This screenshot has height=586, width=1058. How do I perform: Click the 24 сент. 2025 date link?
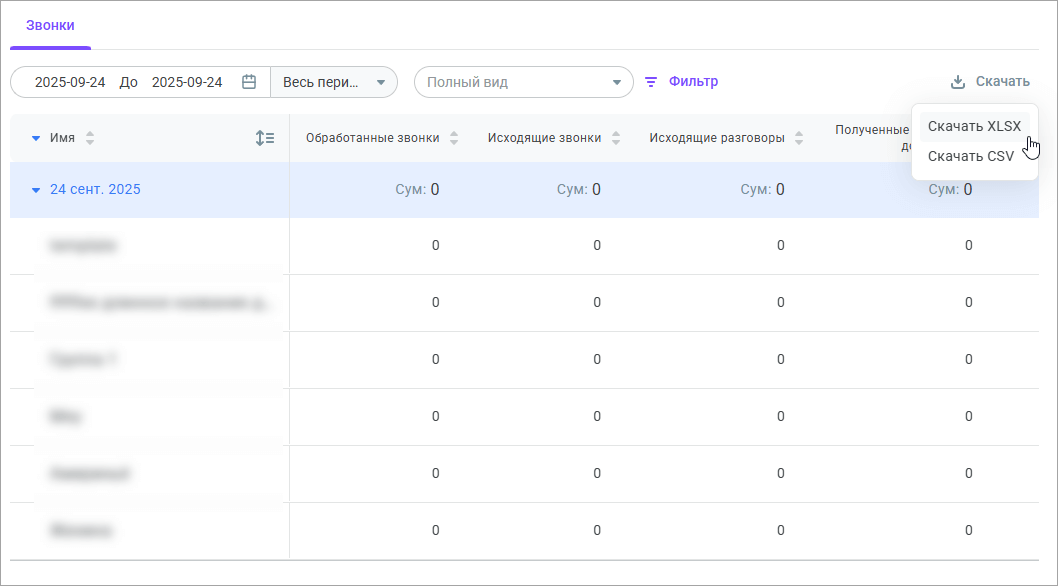tap(95, 190)
